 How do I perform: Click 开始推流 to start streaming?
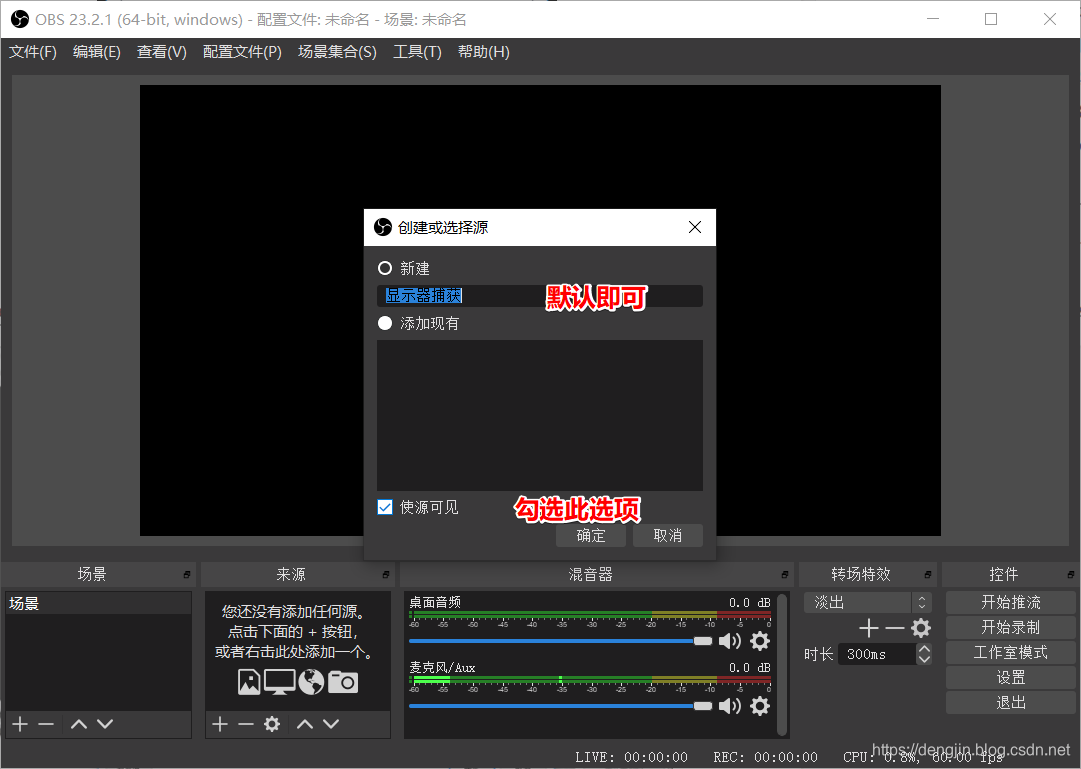[x=1011, y=602]
